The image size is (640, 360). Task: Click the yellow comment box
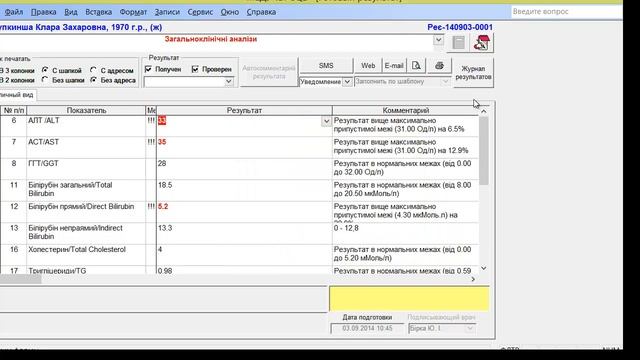point(409,299)
